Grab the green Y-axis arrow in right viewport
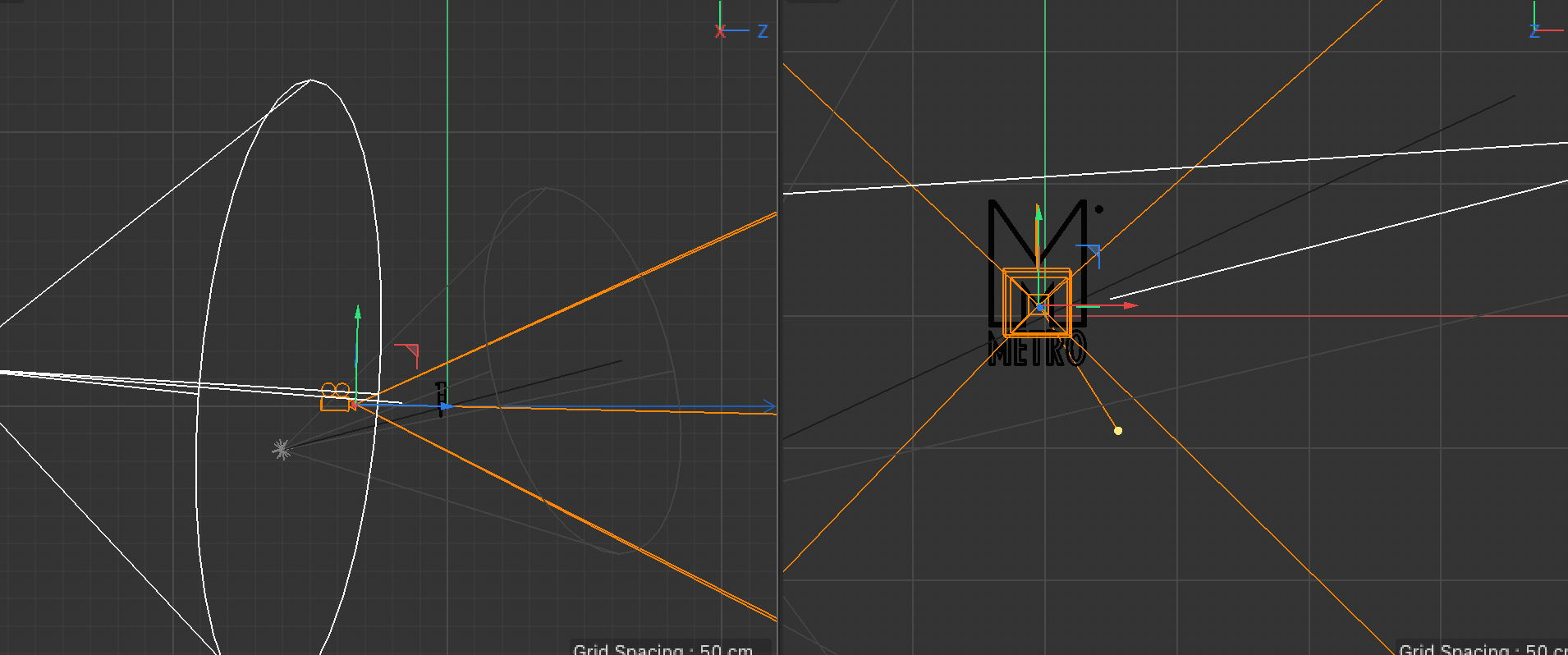This screenshot has width=1568, height=655. [x=1038, y=213]
